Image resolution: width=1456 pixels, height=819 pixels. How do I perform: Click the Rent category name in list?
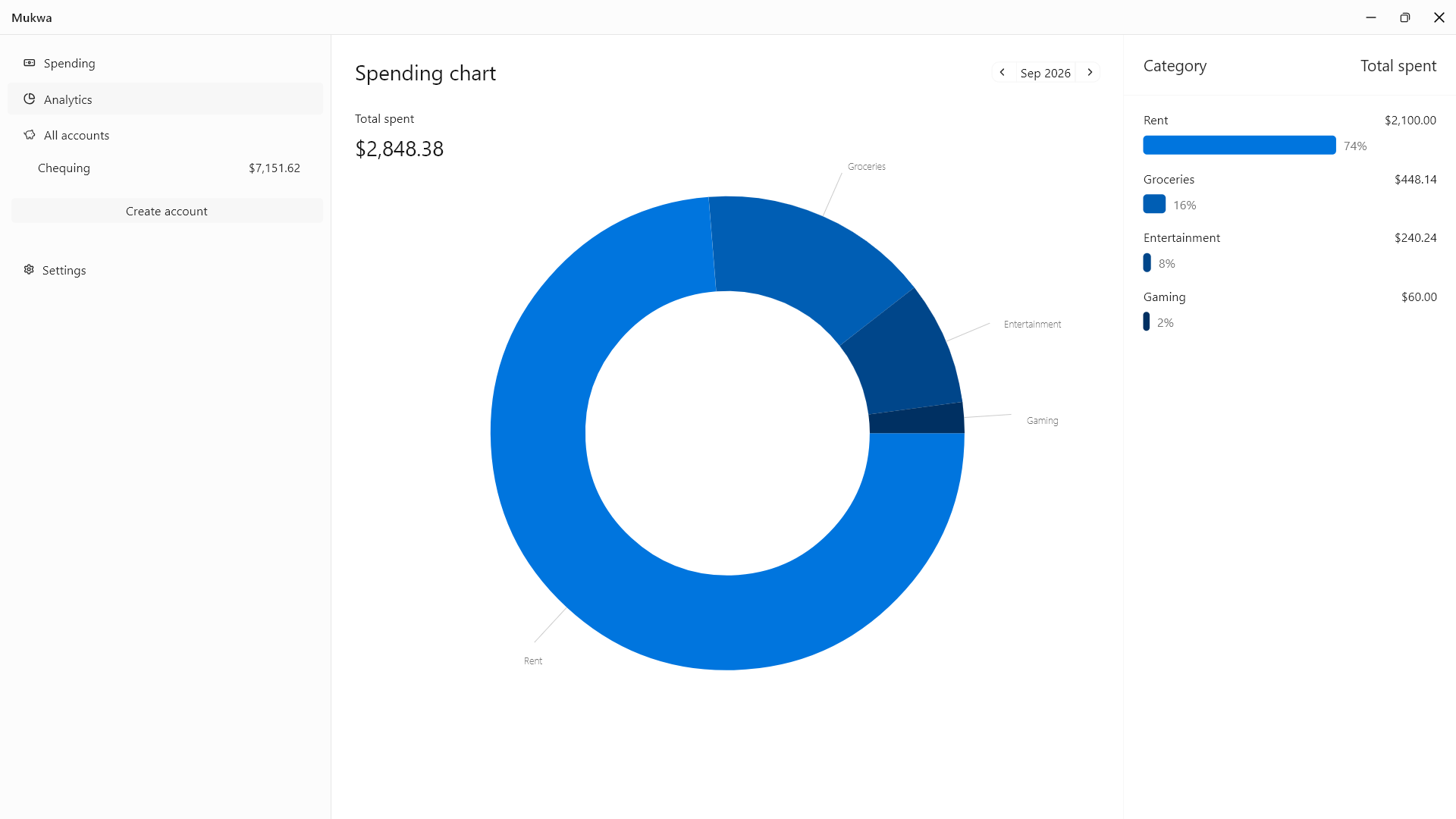1156,121
